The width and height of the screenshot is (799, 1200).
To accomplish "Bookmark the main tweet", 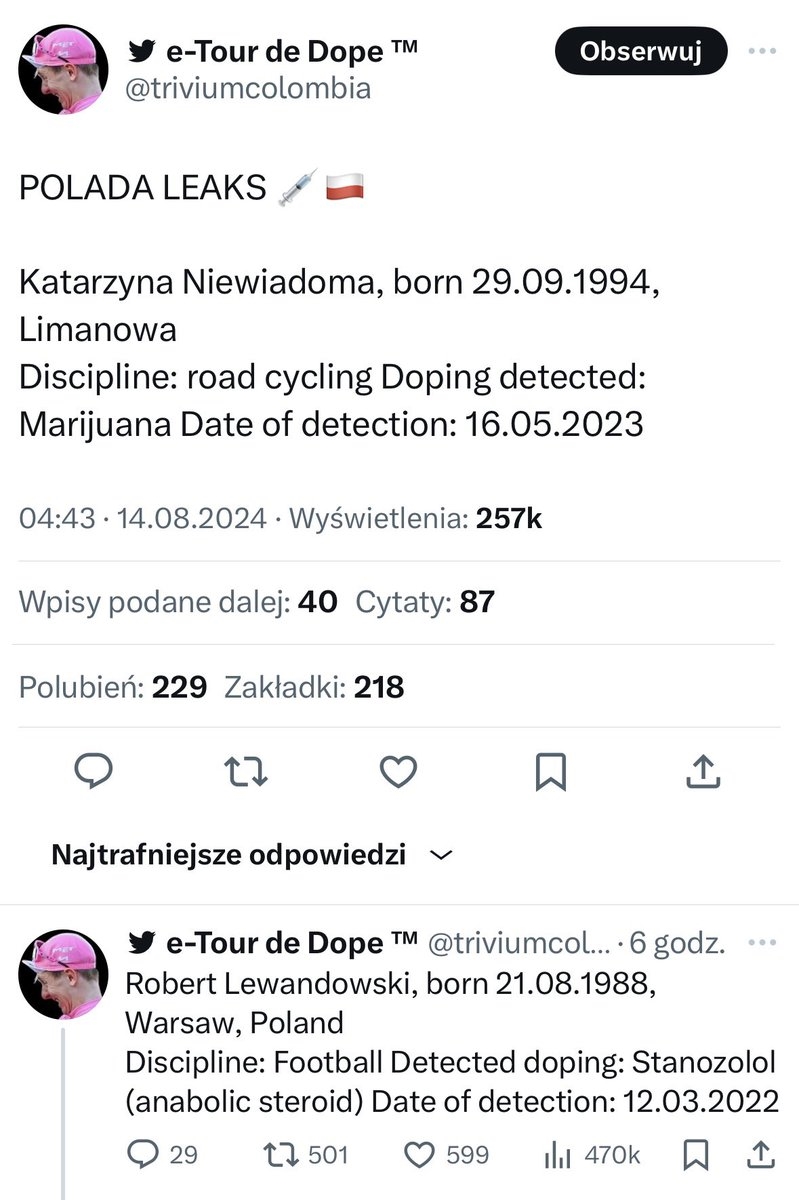I will click(x=551, y=772).
